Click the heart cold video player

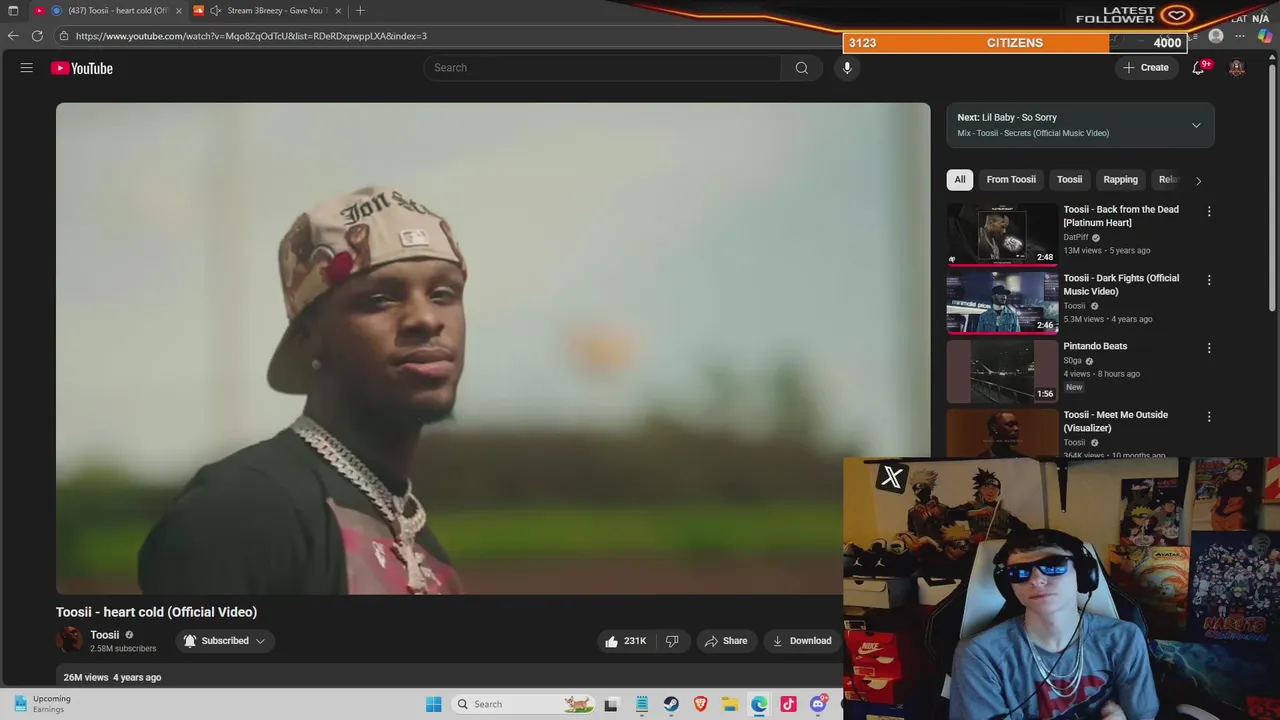click(x=493, y=348)
